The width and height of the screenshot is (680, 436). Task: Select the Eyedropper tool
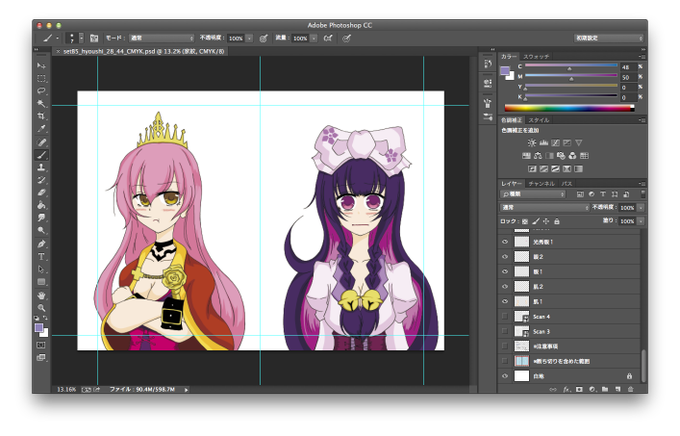(41, 129)
